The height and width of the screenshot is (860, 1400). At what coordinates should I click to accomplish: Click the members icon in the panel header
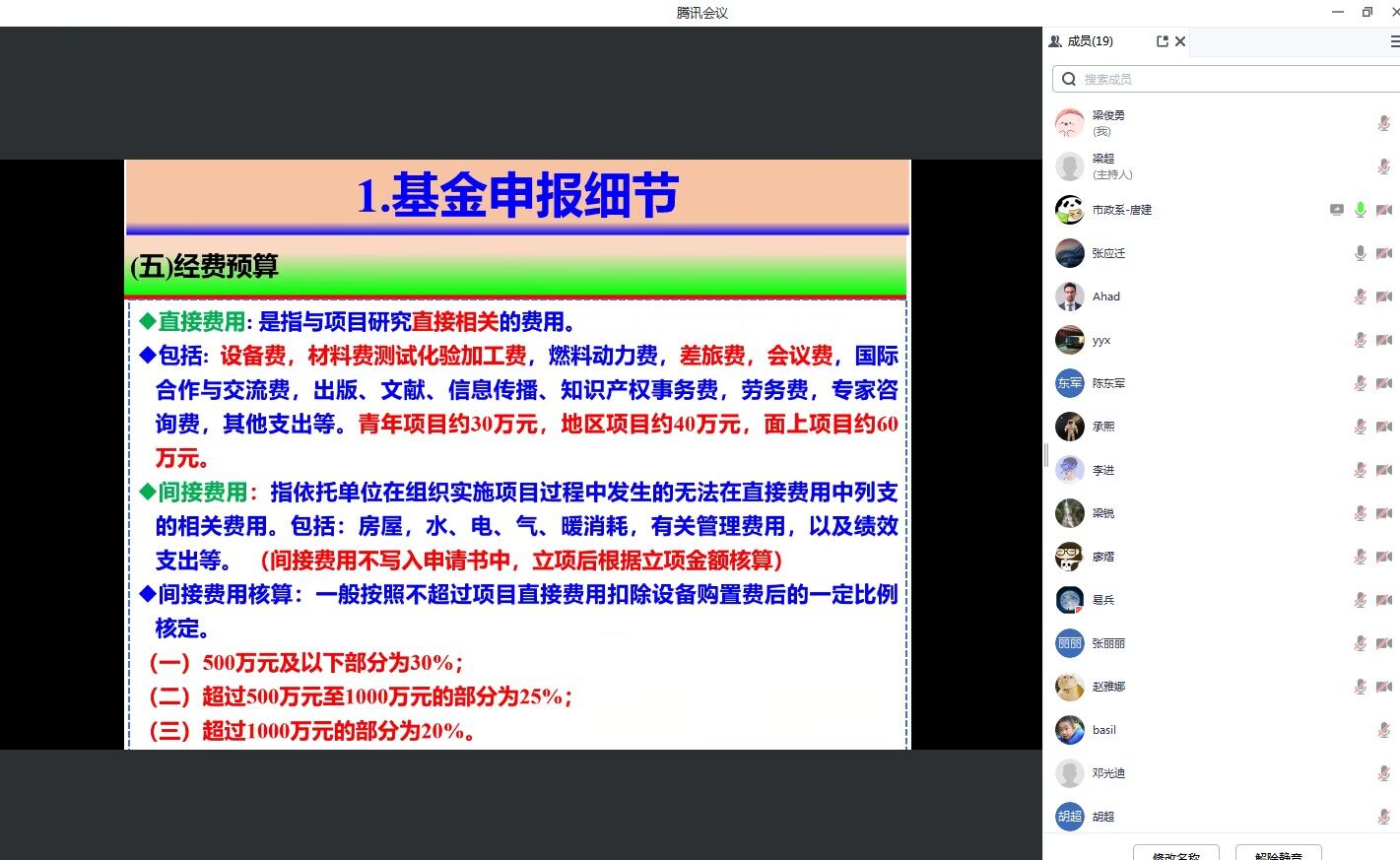coord(1054,41)
